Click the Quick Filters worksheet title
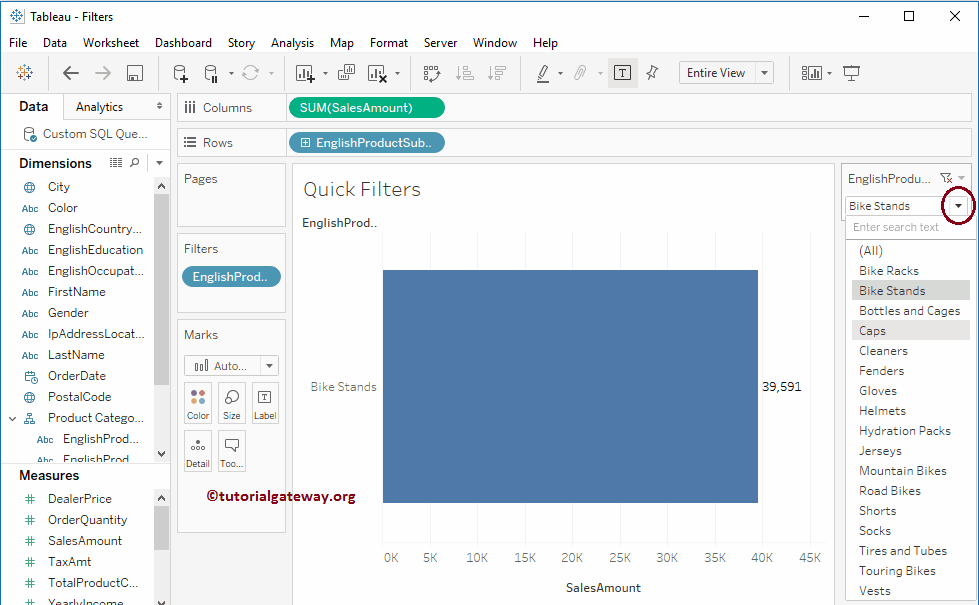 click(362, 189)
